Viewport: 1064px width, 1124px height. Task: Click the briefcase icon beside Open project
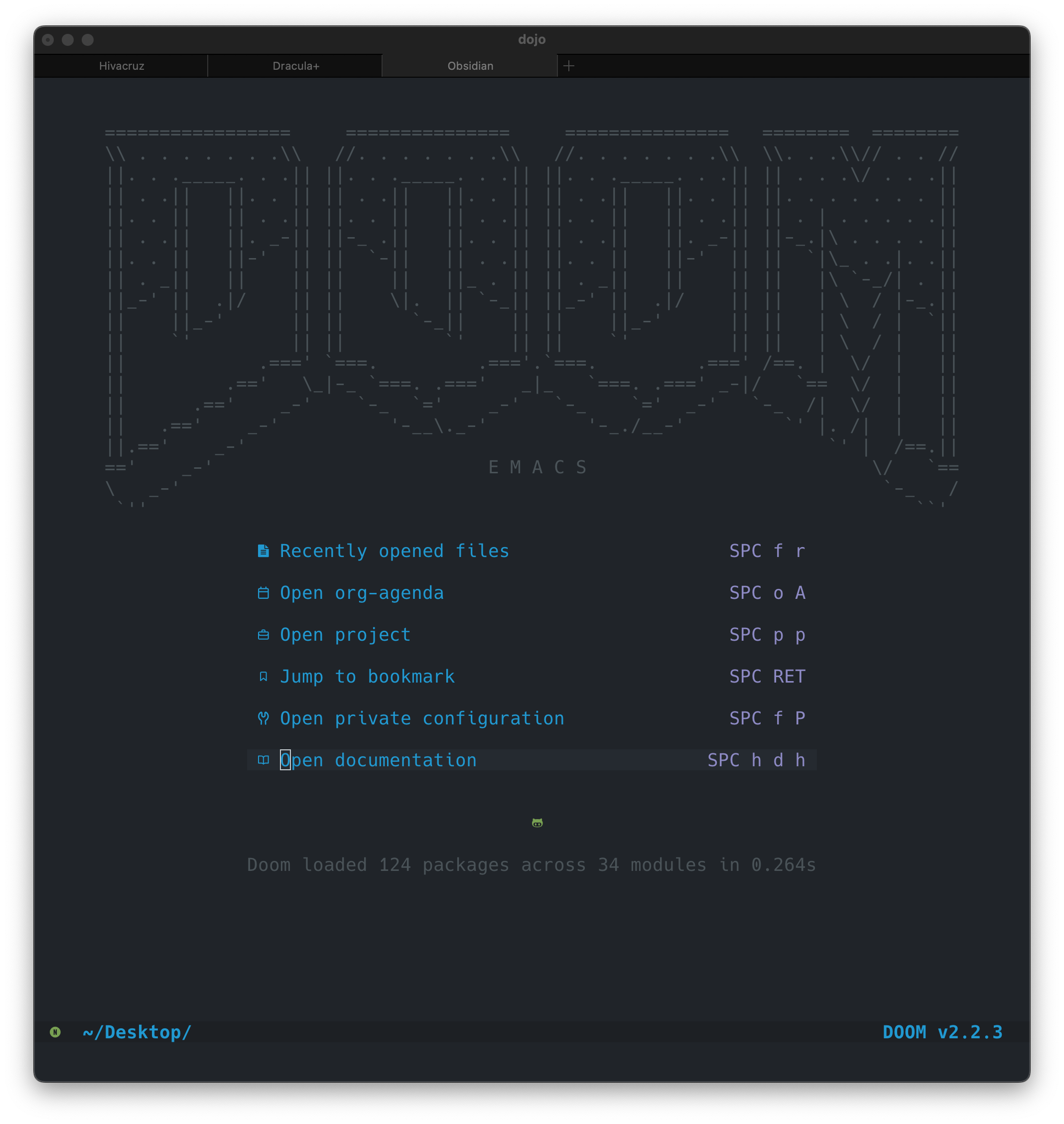(263, 635)
